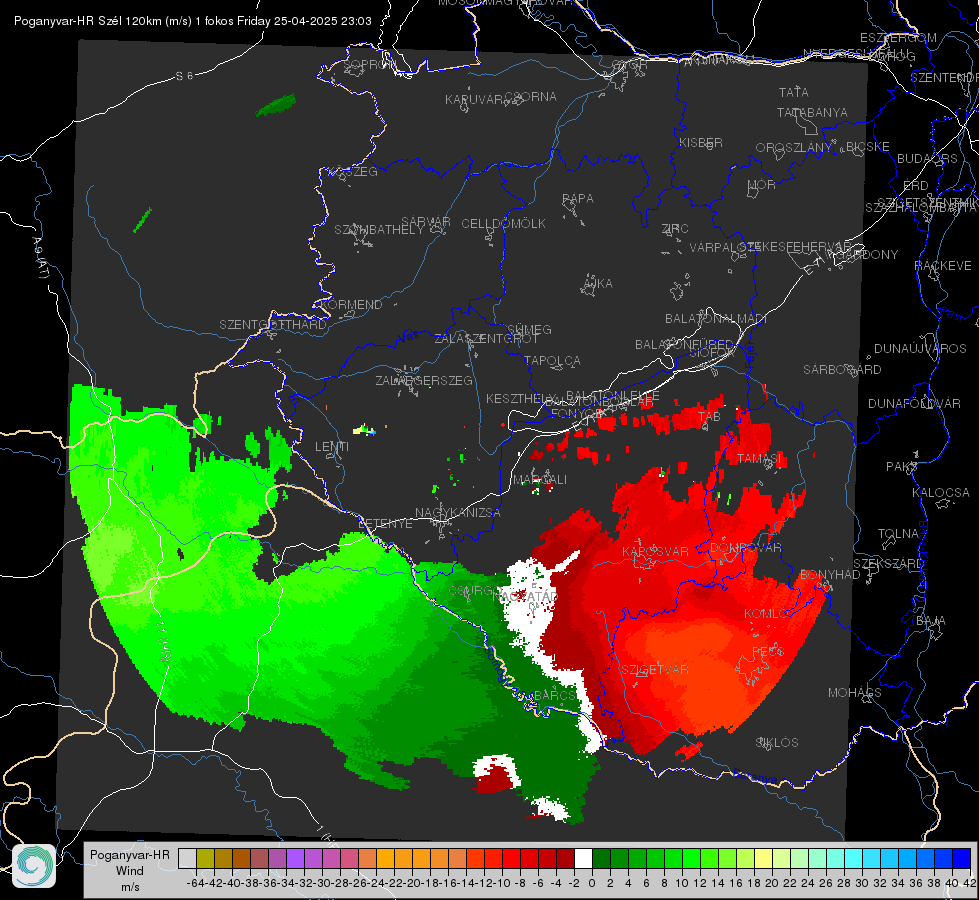Screen dimensions: 979x900
Task: Select the OROSZLANY label
Action: 794,148
